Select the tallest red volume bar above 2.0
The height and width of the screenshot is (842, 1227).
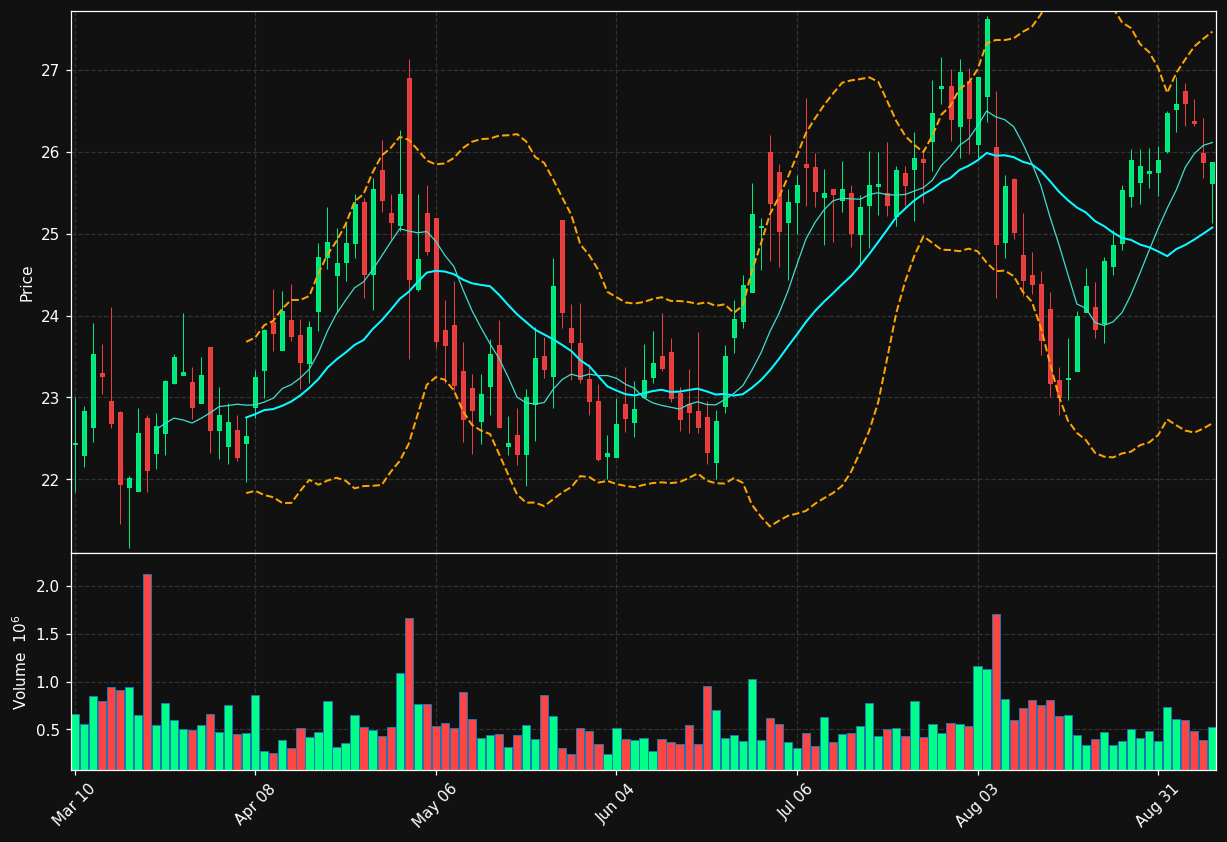tap(147, 672)
